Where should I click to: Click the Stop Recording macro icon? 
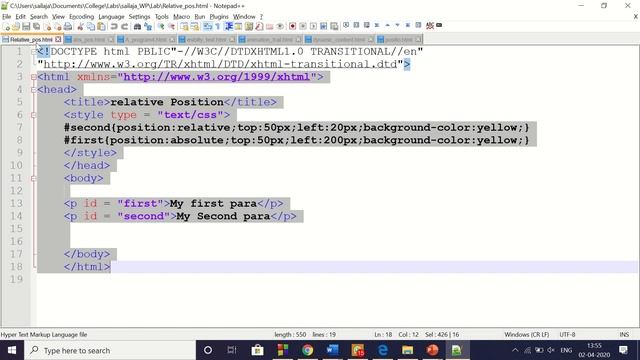coord(303,27)
